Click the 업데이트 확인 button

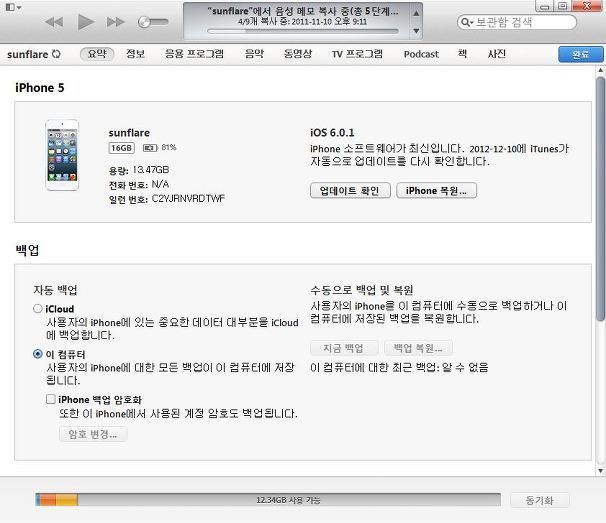pos(350,191)
